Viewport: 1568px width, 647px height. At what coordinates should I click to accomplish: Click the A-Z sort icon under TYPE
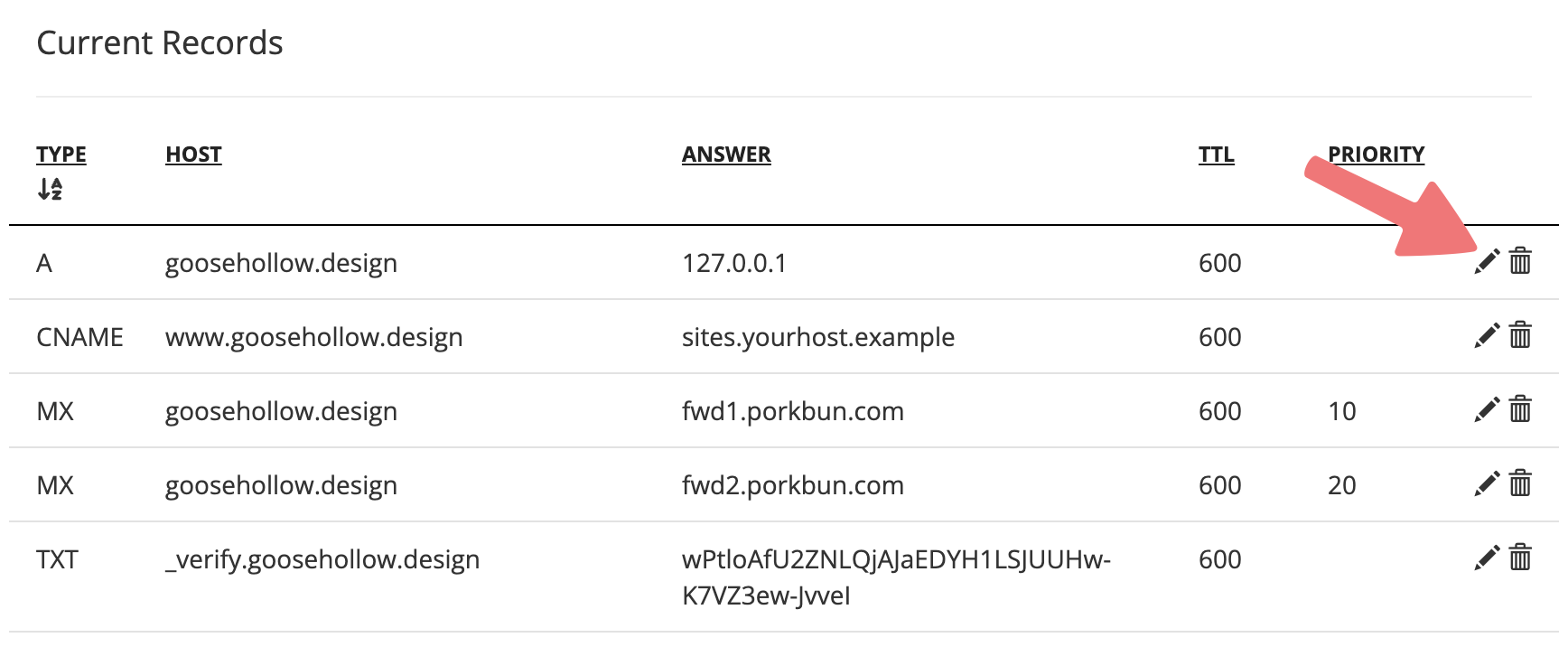[50, 189]
